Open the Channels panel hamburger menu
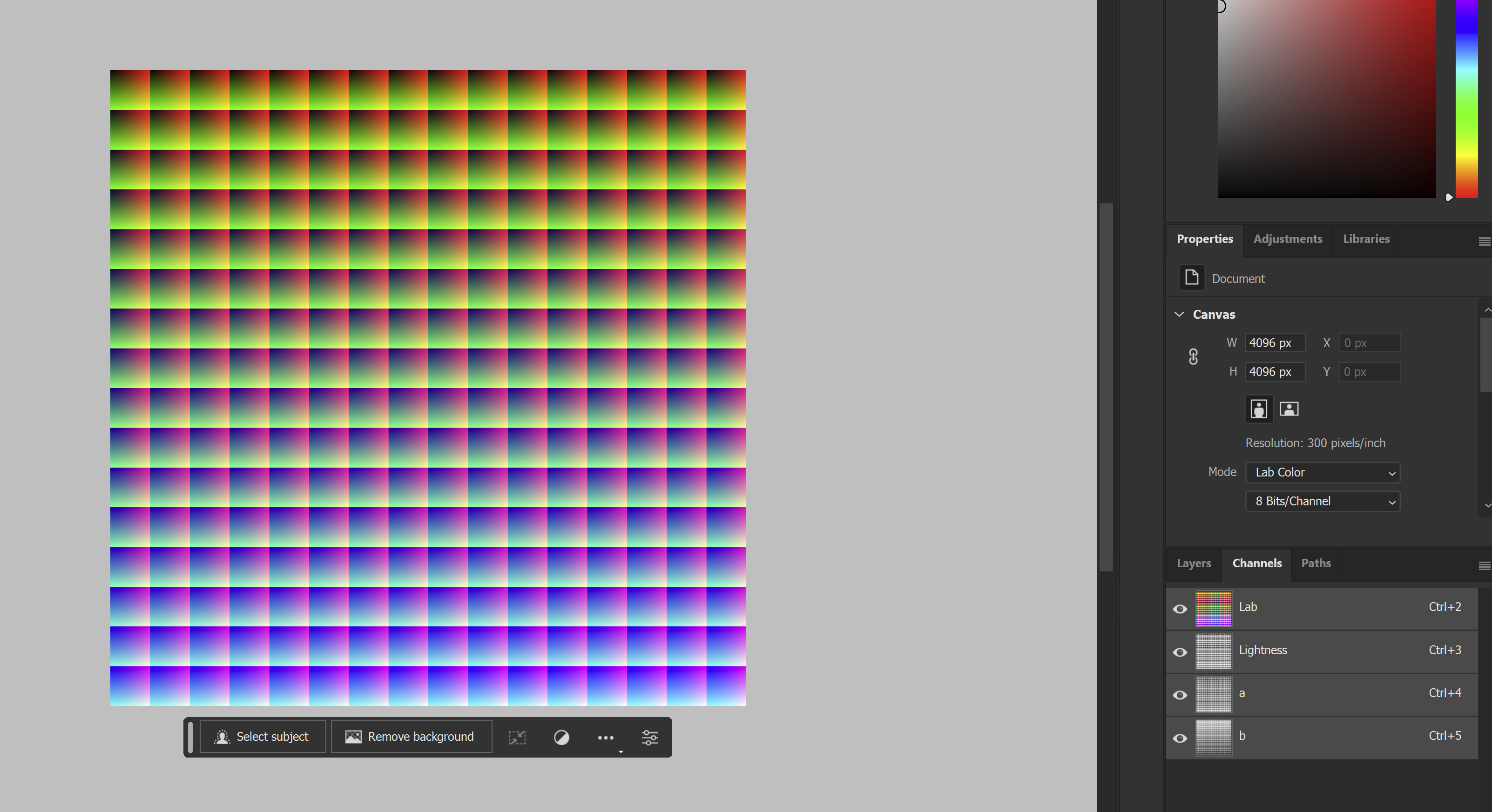This screenshot has height=812, width=1492. (x=1484, y=565)
